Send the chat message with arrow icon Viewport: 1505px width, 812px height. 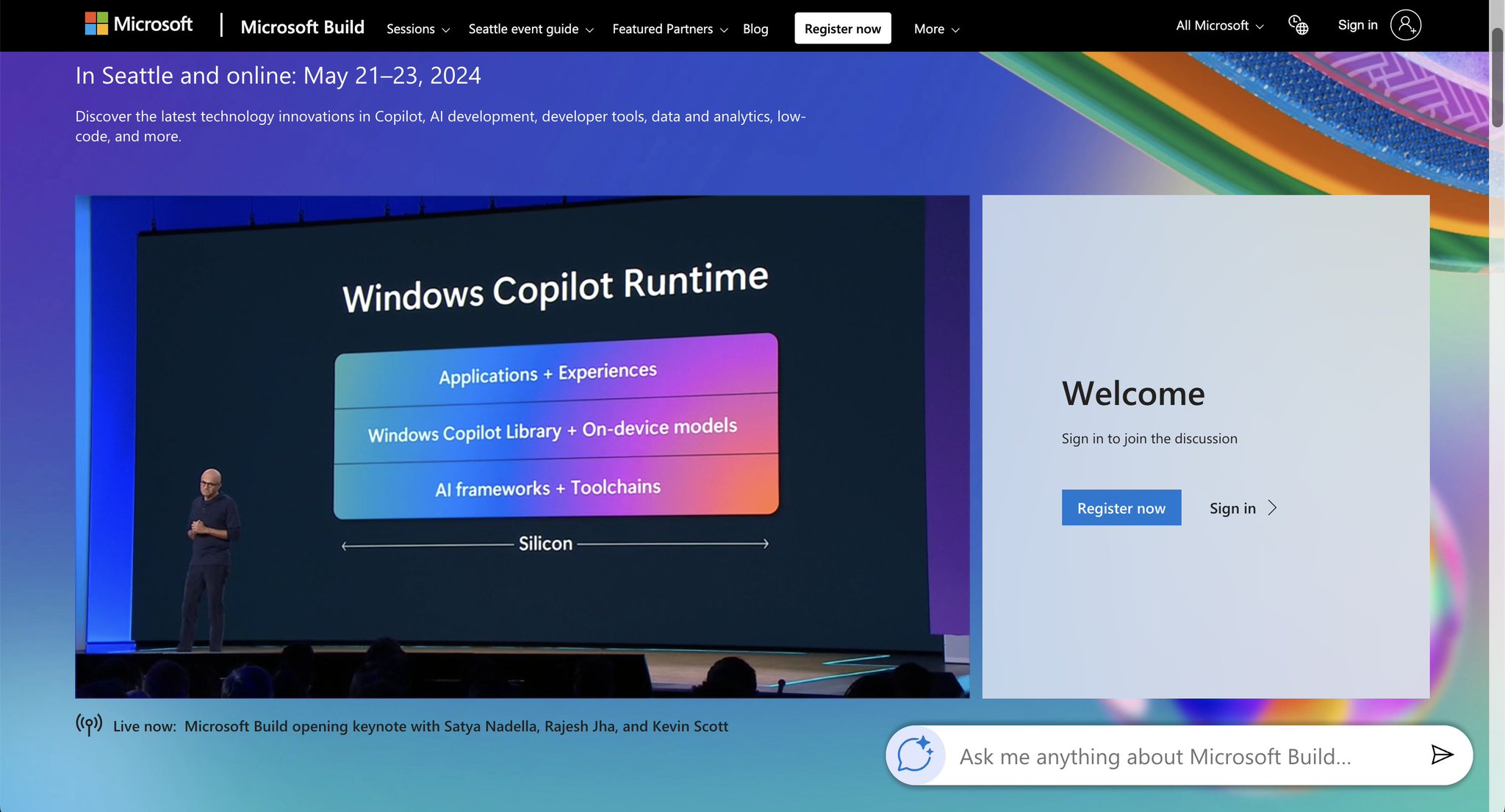(1442, 755)
